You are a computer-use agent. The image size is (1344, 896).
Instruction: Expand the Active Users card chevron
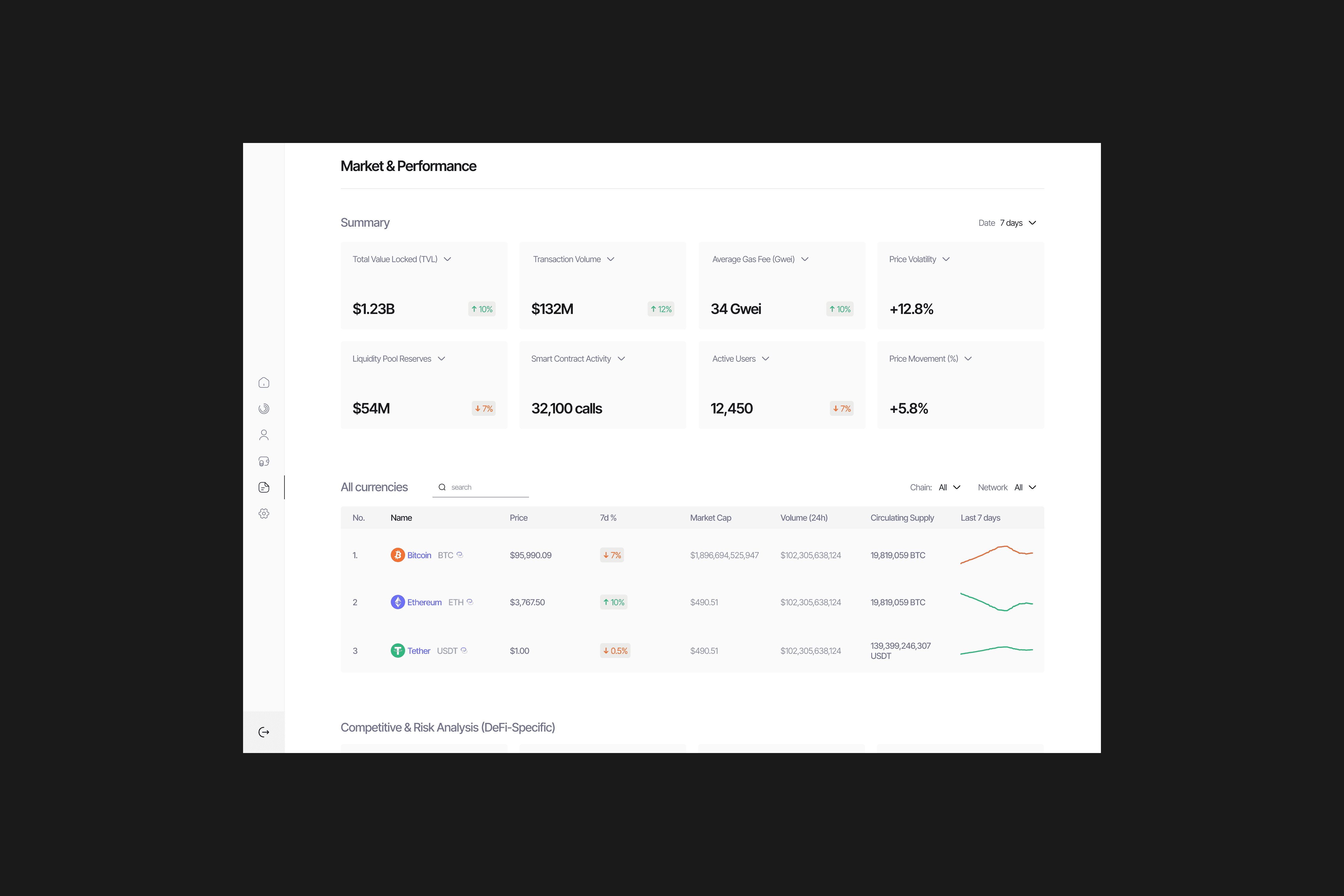click(766, 359)
